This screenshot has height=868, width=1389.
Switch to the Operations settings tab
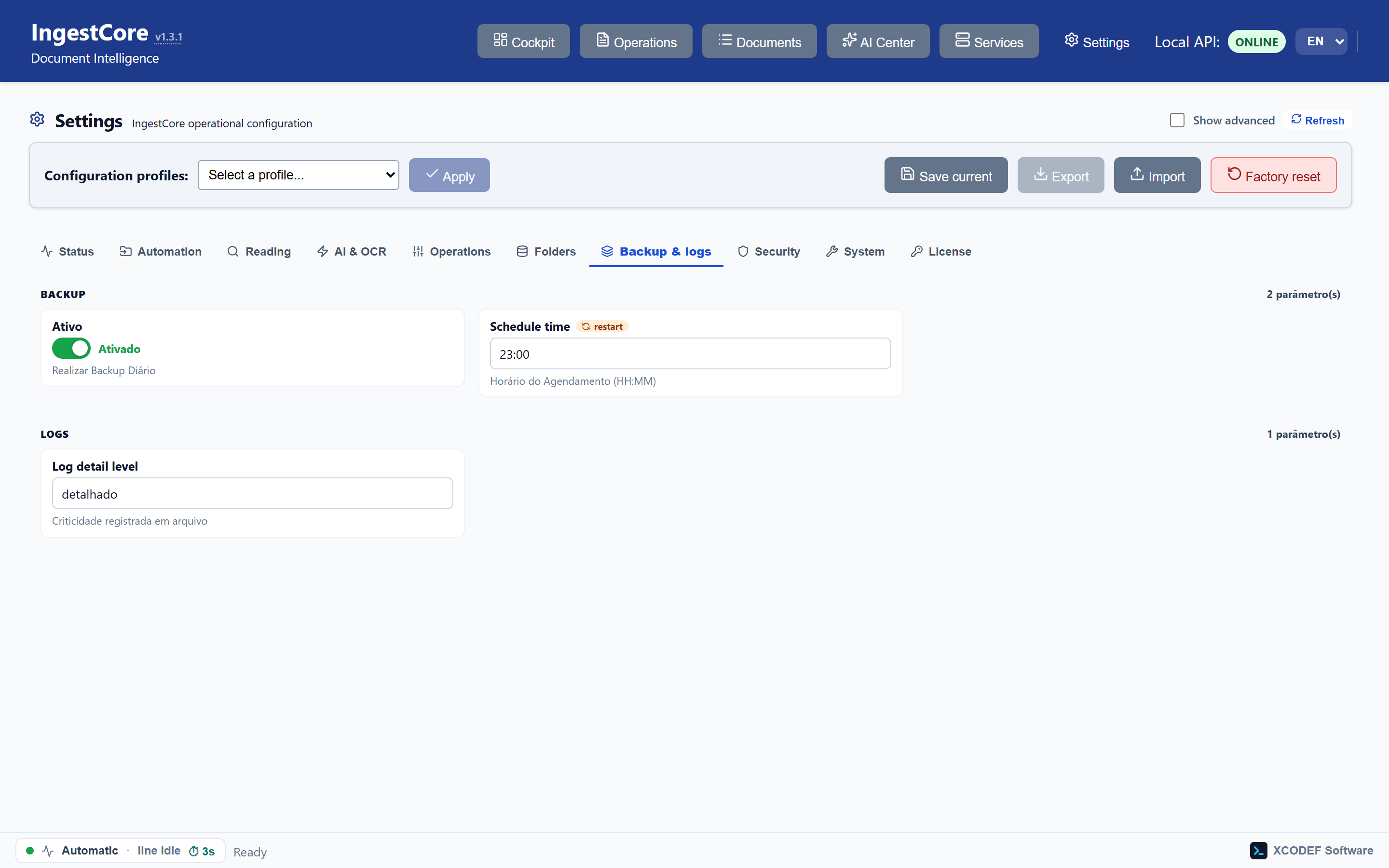(451, 251)
